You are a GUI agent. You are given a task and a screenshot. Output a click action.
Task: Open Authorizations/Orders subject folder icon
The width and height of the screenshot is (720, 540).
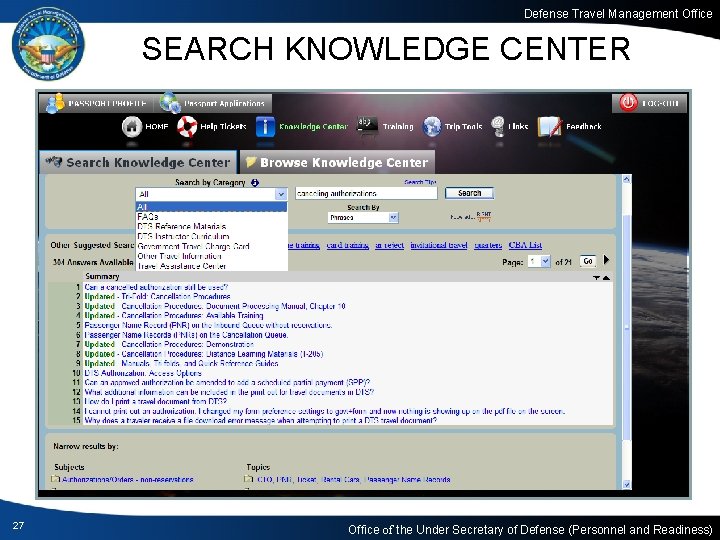click(56, 479)
